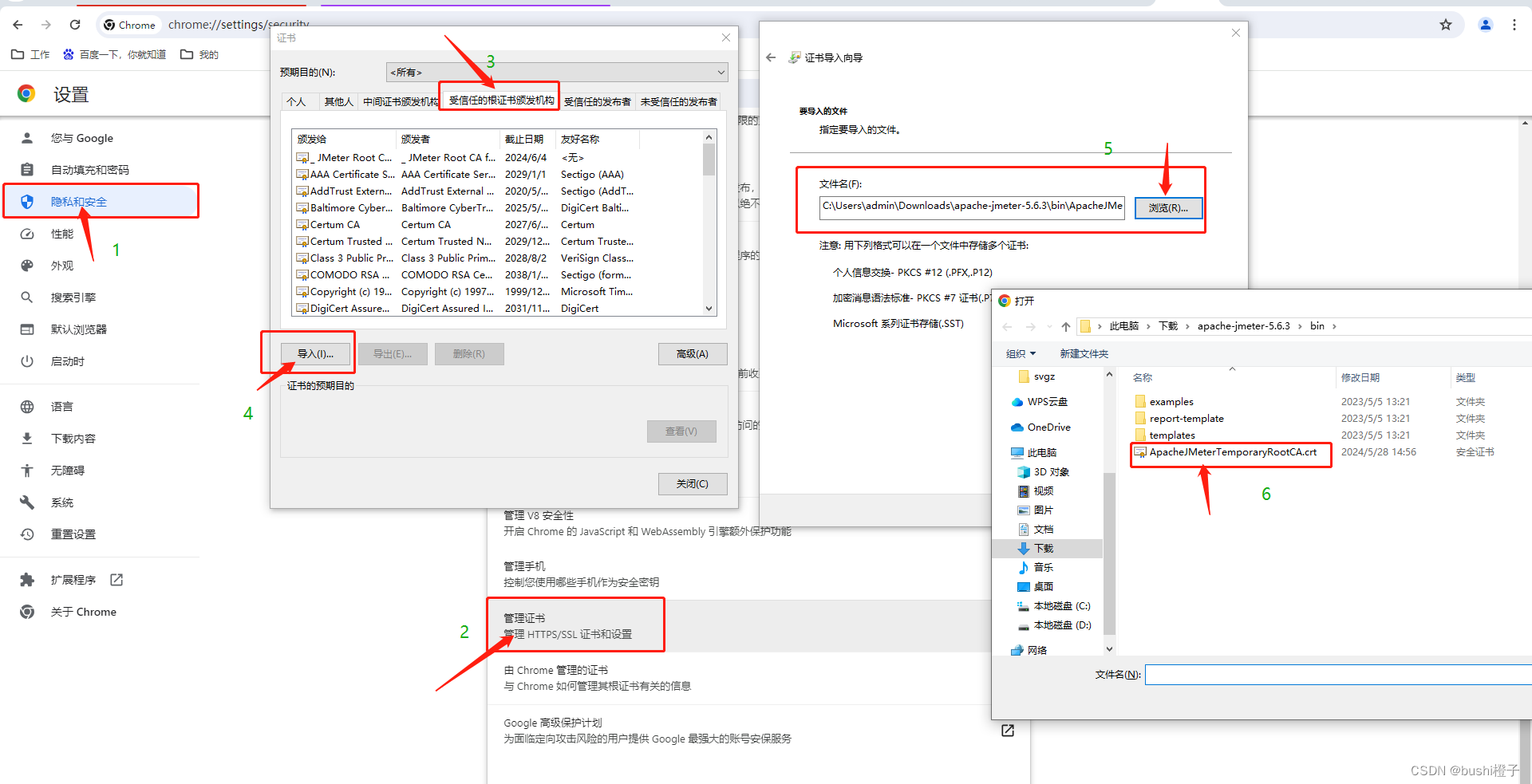1532x784 pixels.
Task: Click the 默认浏览器 sidebar icon
Action: tap(27, 329)
